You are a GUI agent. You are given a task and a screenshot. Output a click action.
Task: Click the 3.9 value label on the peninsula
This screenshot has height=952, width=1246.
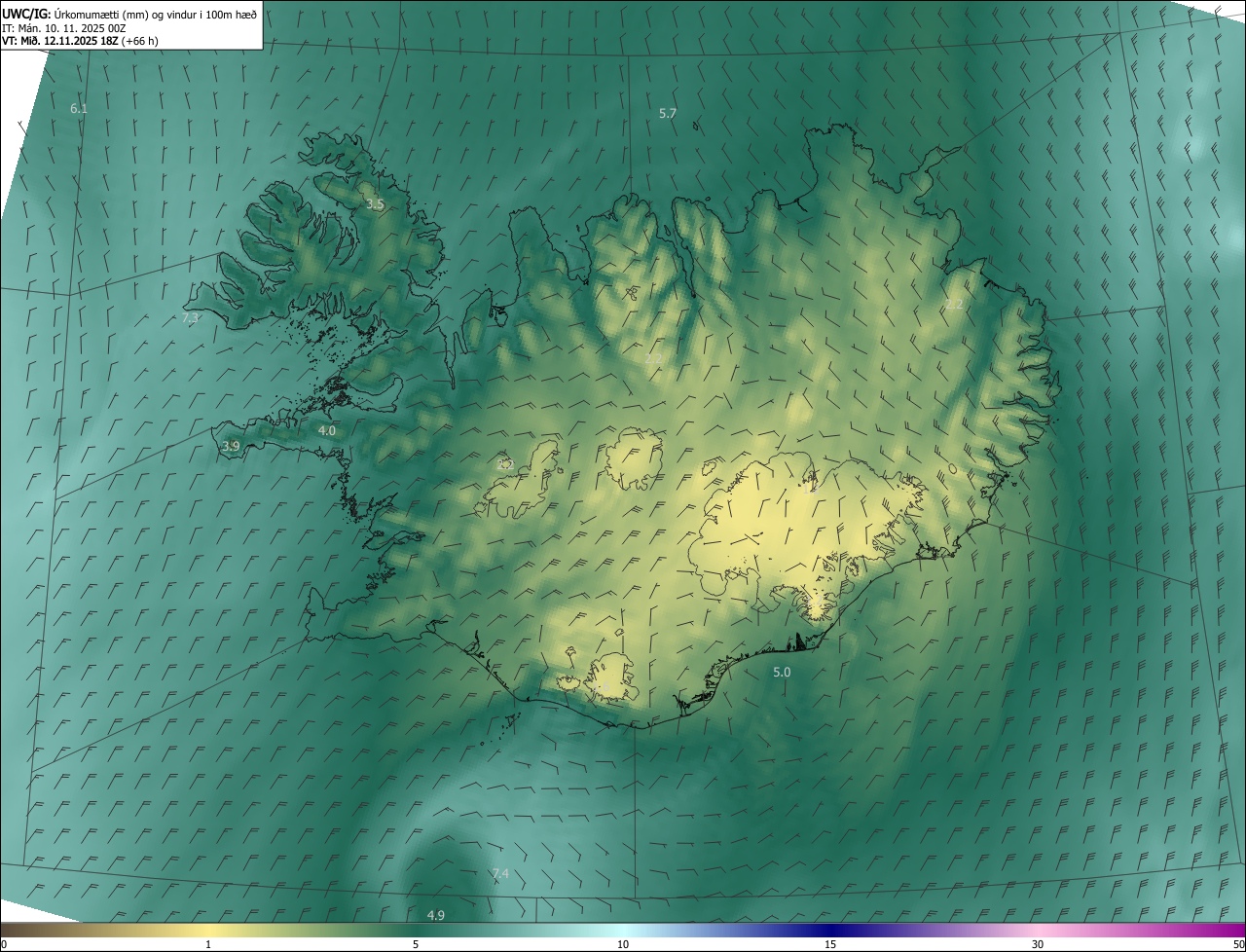tap(231, 446)
